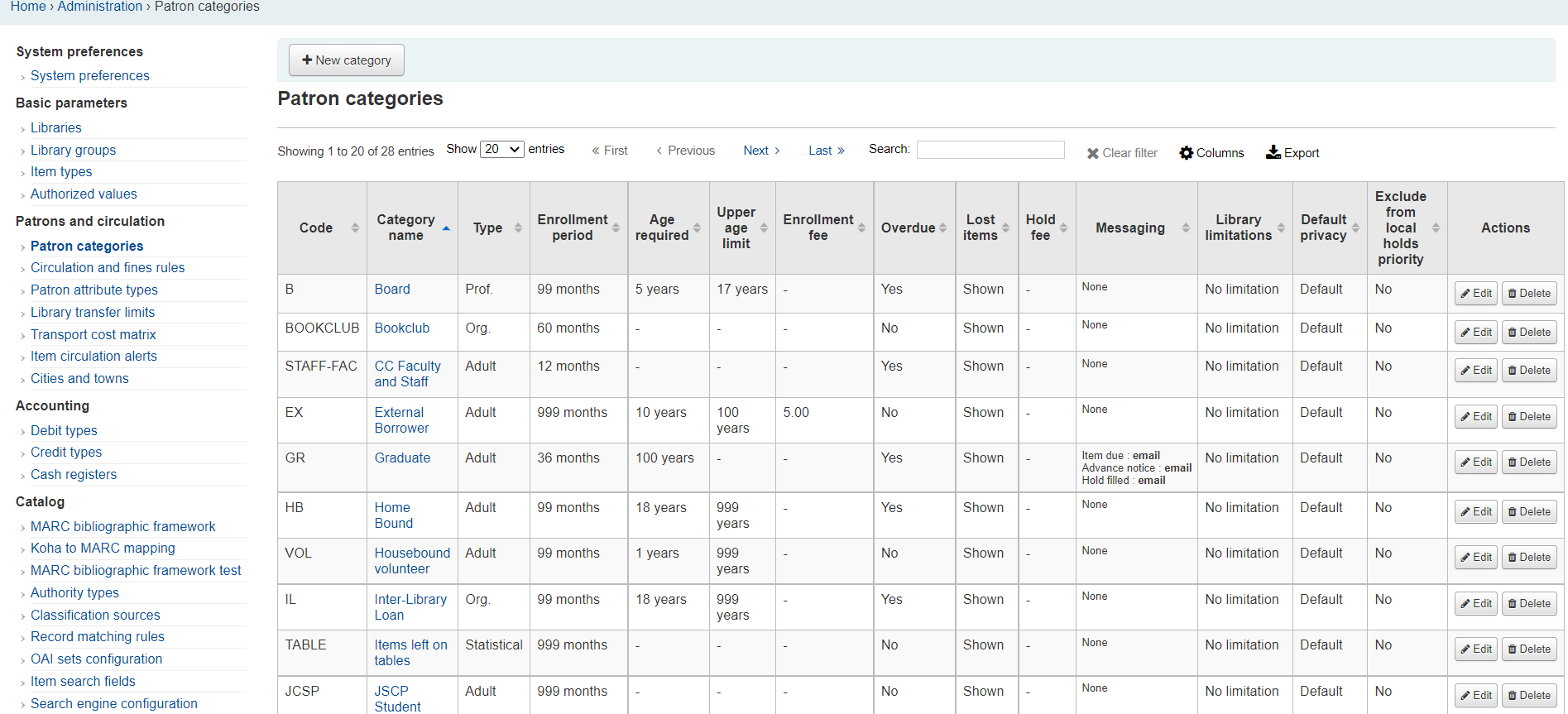
Task: Sort by Enrollment period column arrows
Action: click(616, 228)
